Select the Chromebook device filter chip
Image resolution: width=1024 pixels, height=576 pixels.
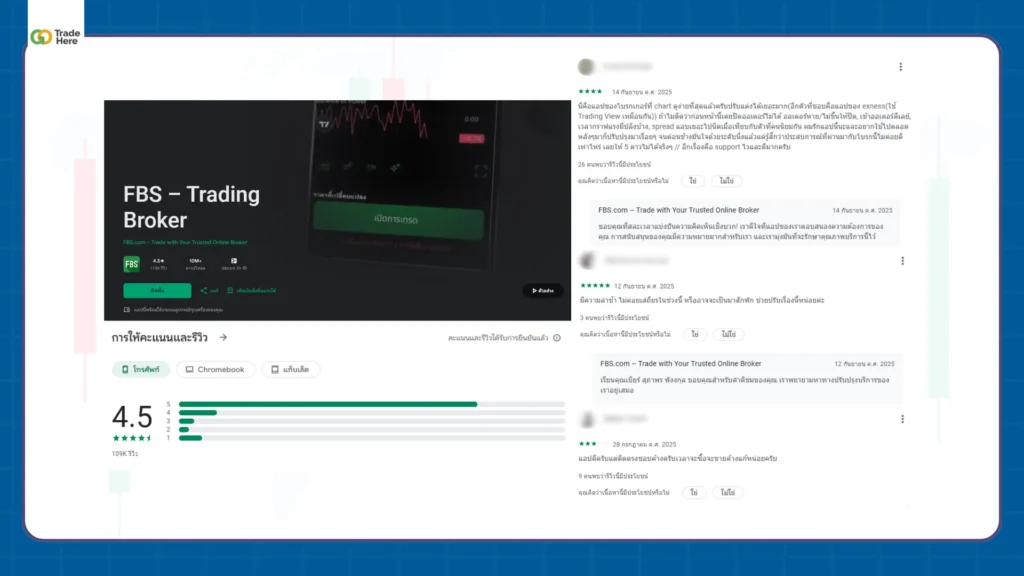(x=215, y=369)
